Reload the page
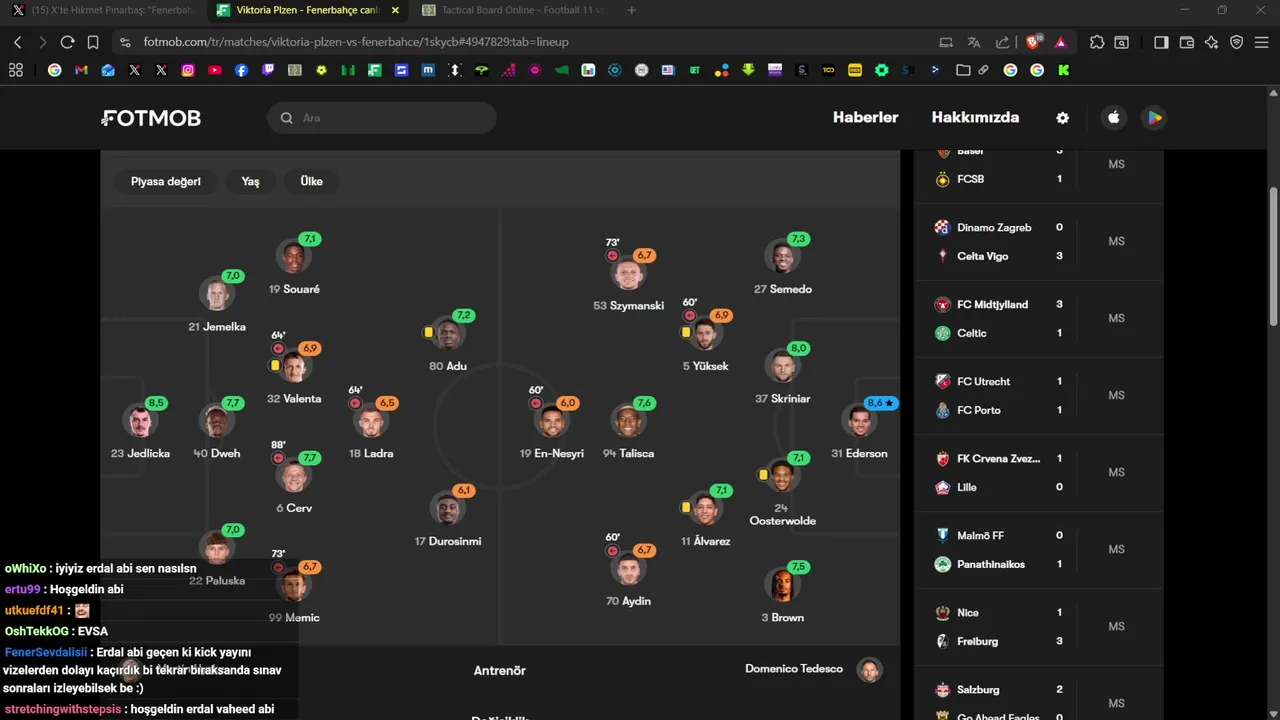The width and height of the screenshot is (1280, 720). pos(67,42)
